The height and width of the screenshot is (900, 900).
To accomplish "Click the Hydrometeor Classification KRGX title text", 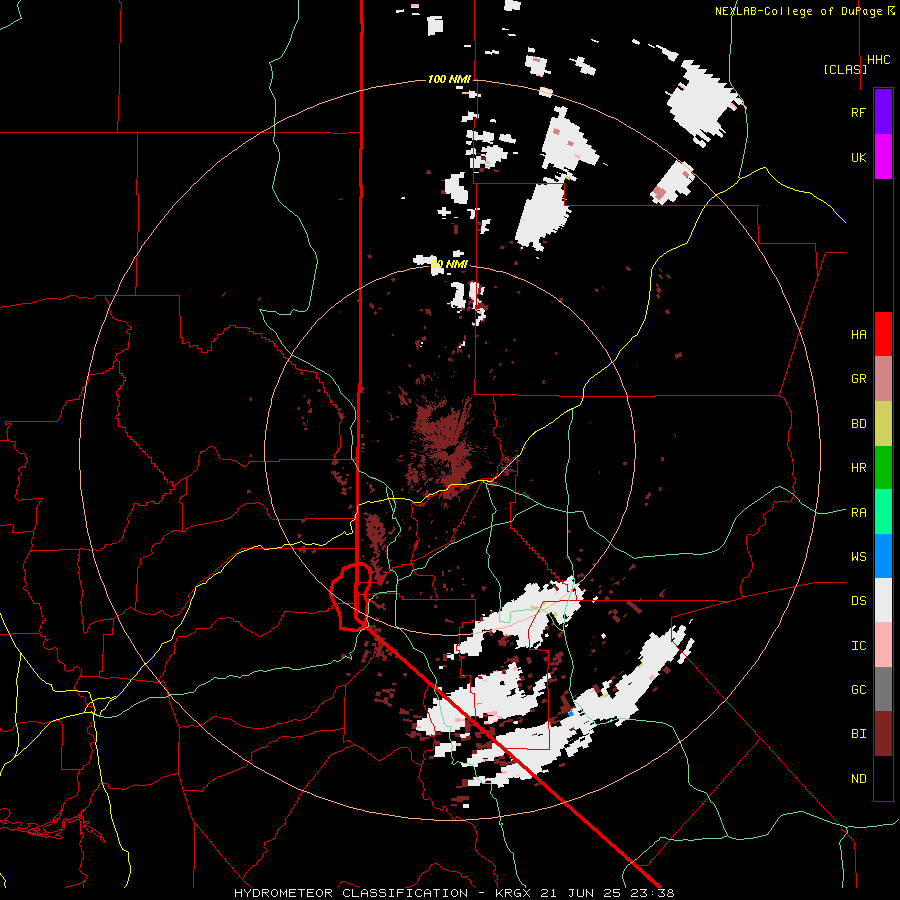I will tap(454, 893).
